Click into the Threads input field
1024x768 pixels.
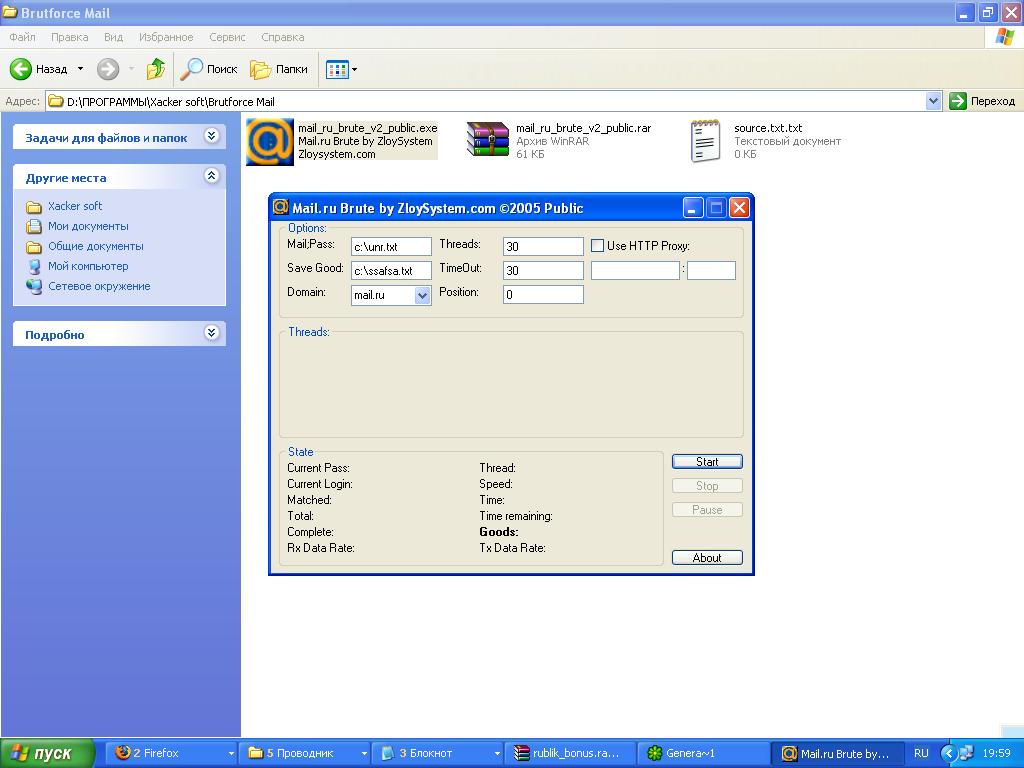coord(543,246)
